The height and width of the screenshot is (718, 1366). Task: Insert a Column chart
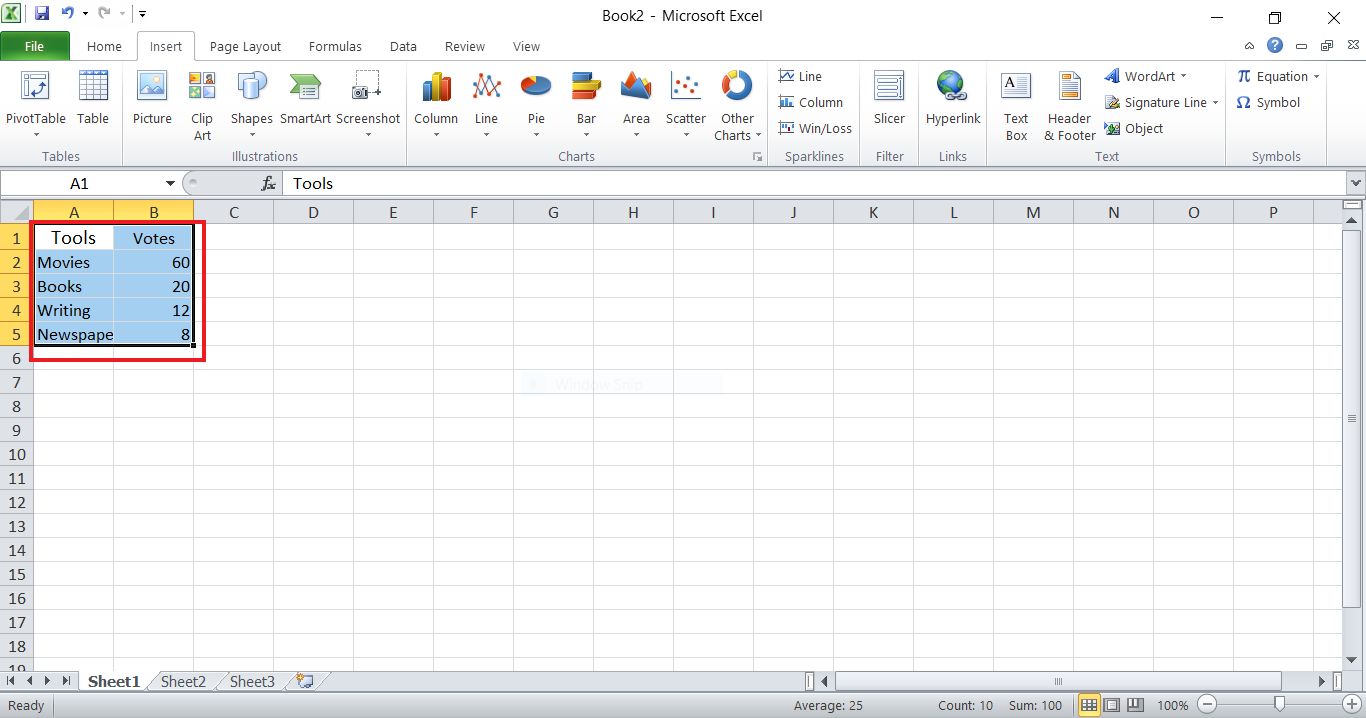pos(436,105)
